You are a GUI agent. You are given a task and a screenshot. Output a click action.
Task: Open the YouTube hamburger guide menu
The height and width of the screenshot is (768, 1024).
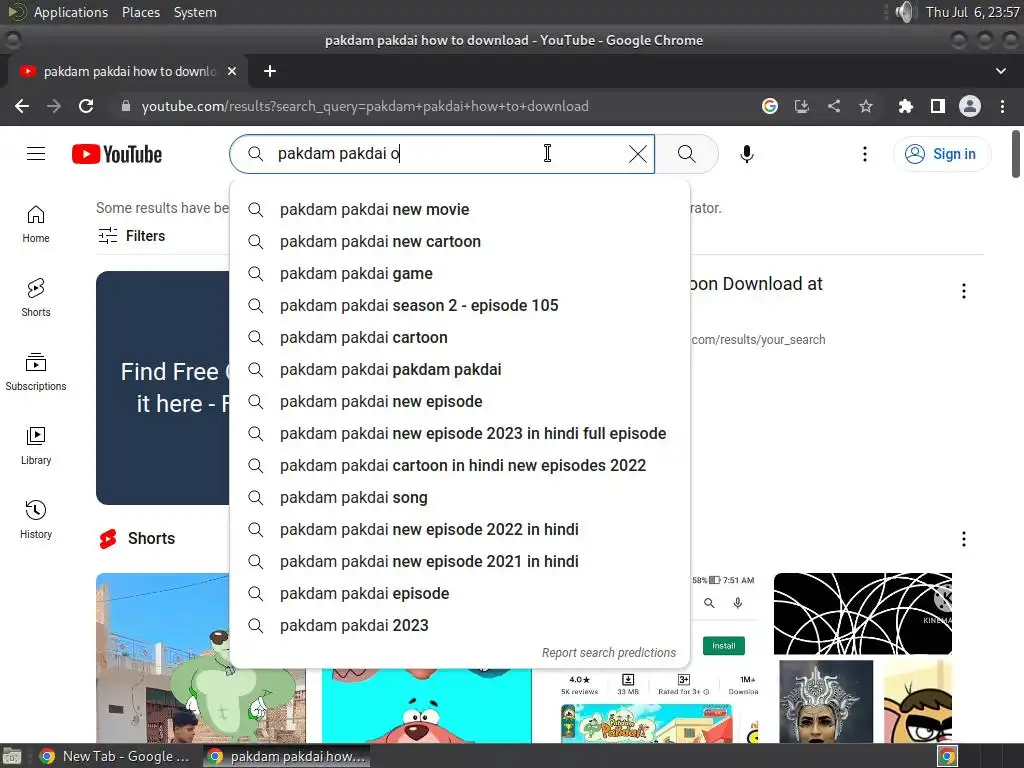[36, 154]
